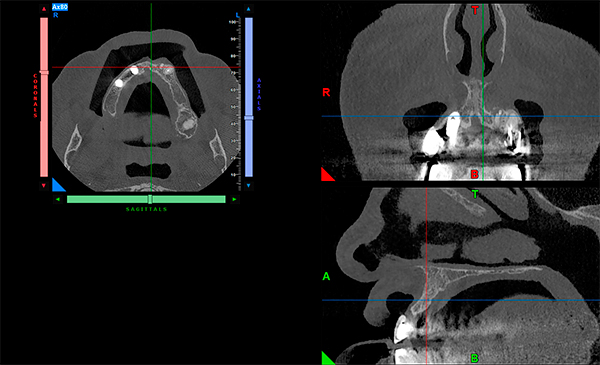Click the Coronals slider handle
Viewport: 600px width, 365px height.
point(44,72)
